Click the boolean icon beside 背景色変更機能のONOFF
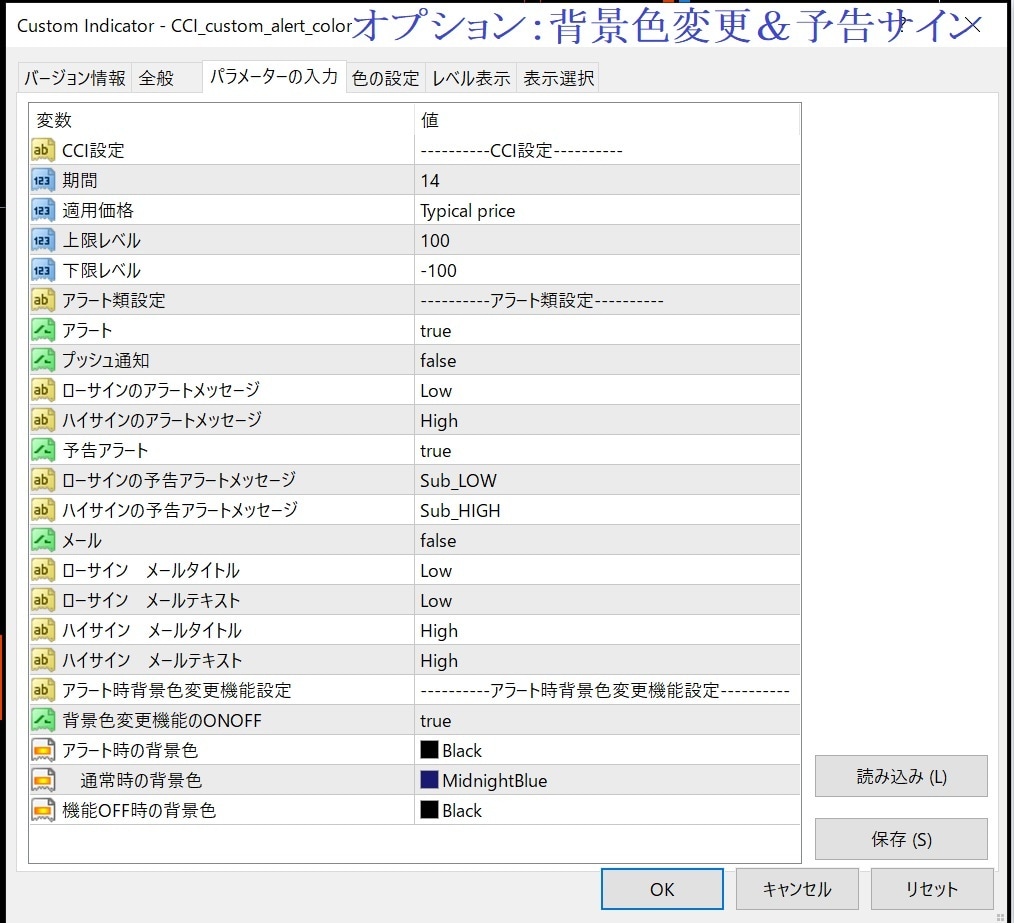1014x923 pixels. (x=43, y=720)
